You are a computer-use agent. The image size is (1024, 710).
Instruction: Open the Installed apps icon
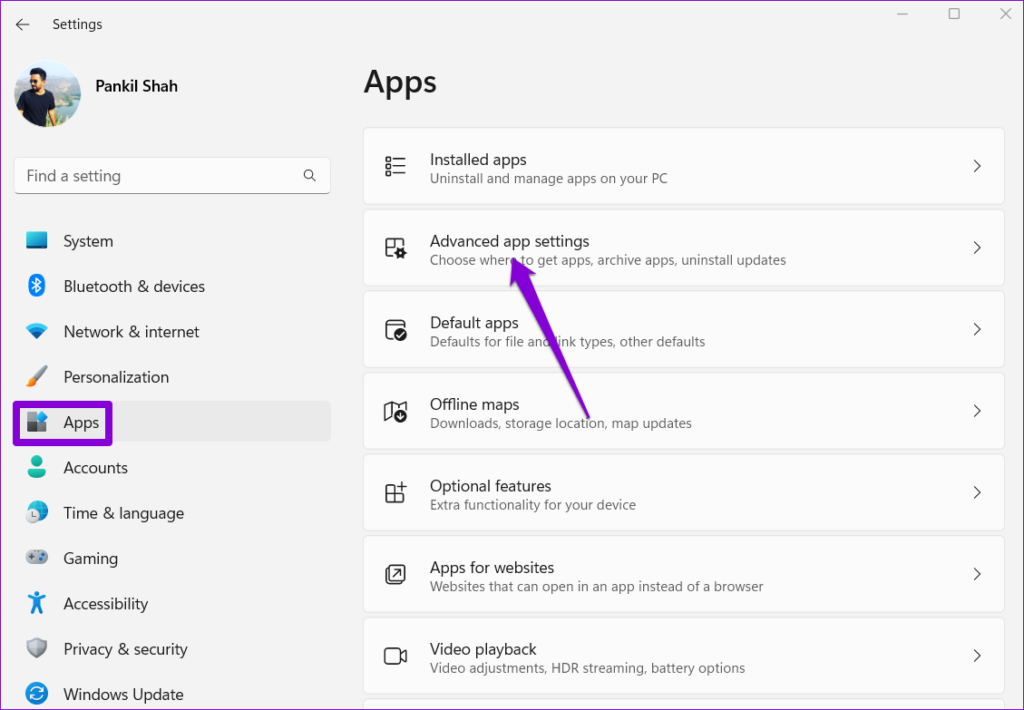397,166
